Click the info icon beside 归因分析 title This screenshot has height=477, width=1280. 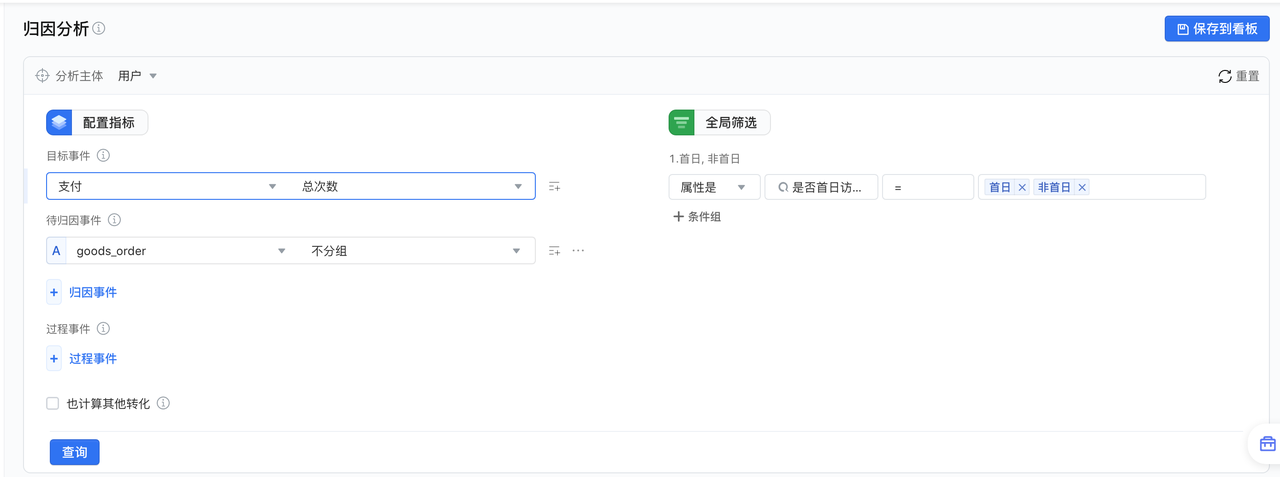point(99,29)
